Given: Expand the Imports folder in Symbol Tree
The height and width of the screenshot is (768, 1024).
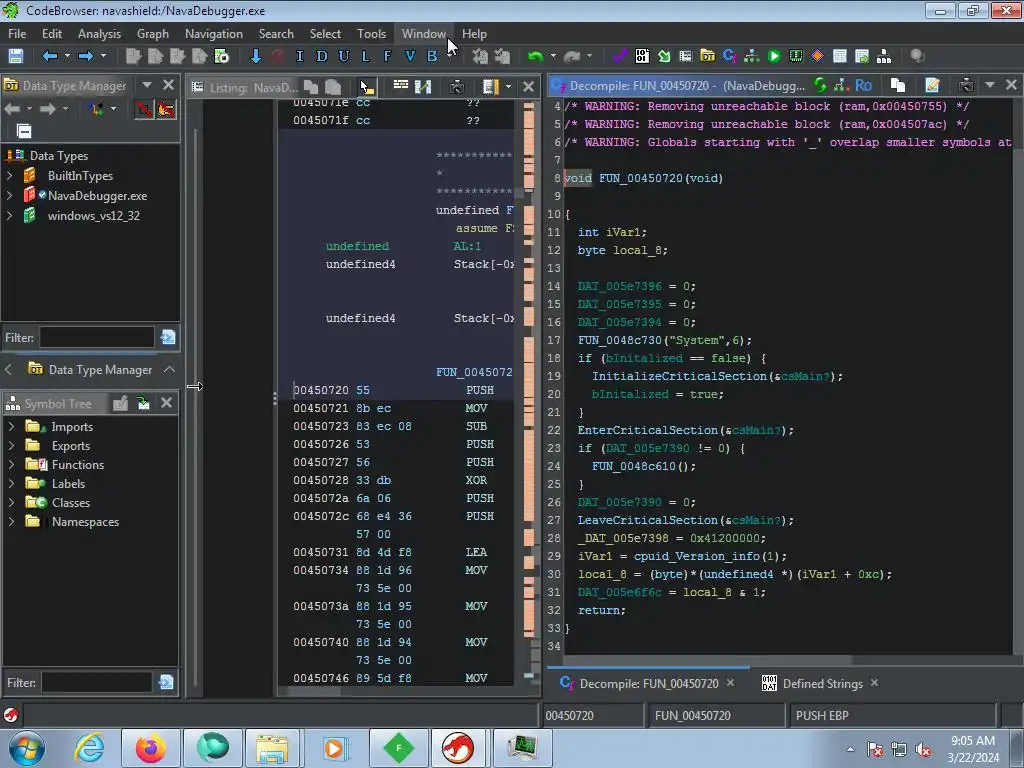Looking at the screenshot, I should pyautogui.click(x=11, y=426).
